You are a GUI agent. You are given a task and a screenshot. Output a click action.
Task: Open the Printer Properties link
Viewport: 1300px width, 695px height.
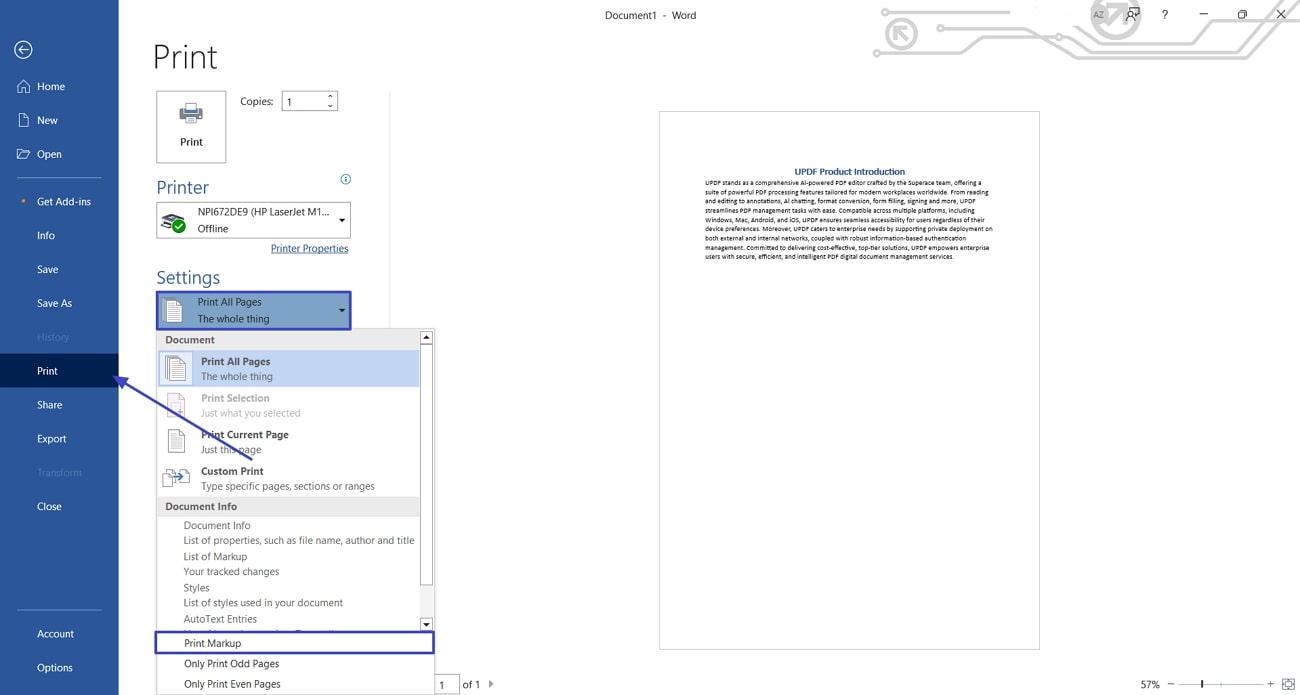tap(309, 249)
